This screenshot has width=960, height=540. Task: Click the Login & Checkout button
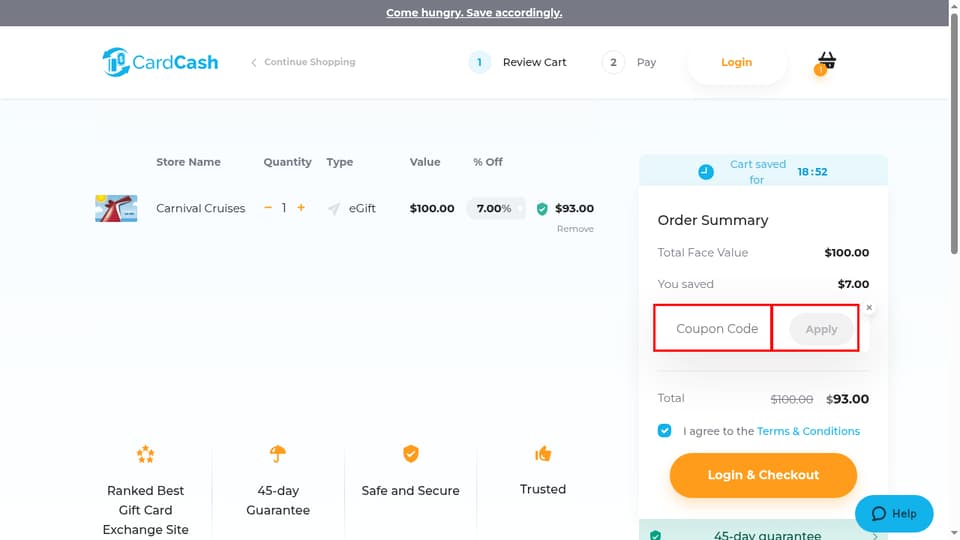[x=763, y=475]
